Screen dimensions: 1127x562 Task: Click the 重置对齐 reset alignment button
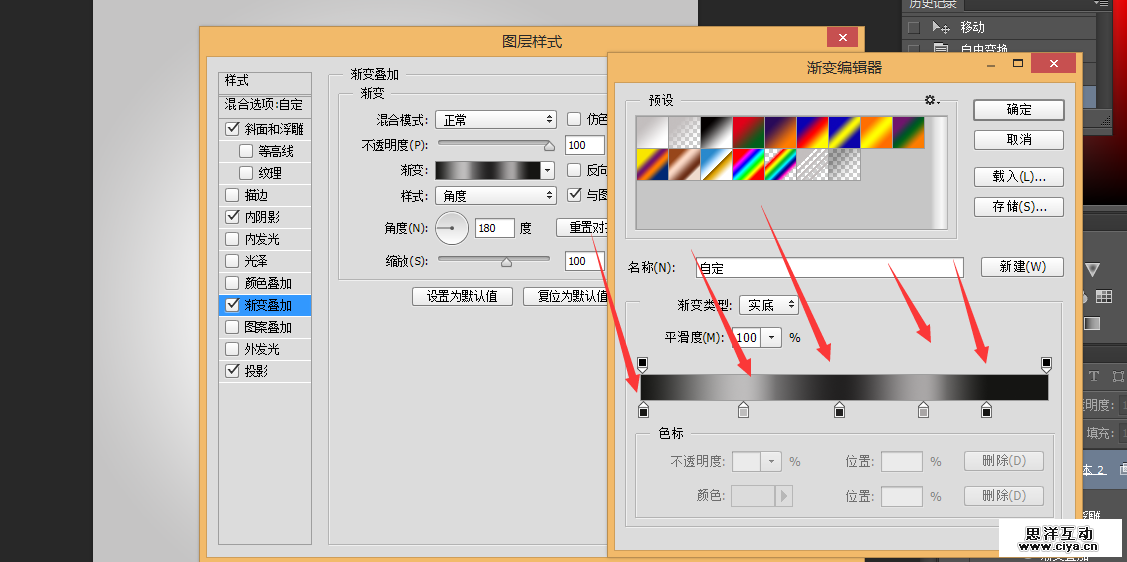tap(583, 228)
